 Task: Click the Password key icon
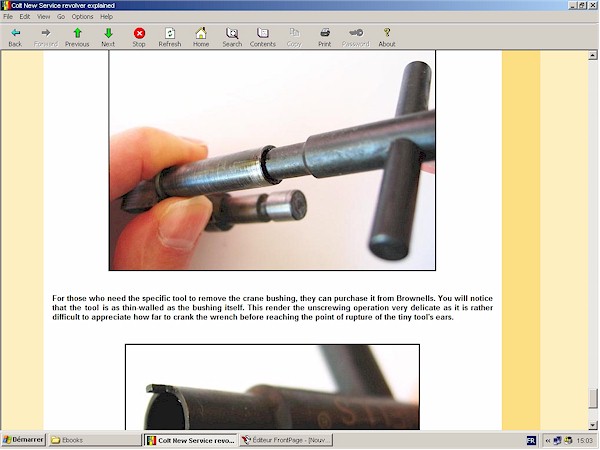coord(355,37)
